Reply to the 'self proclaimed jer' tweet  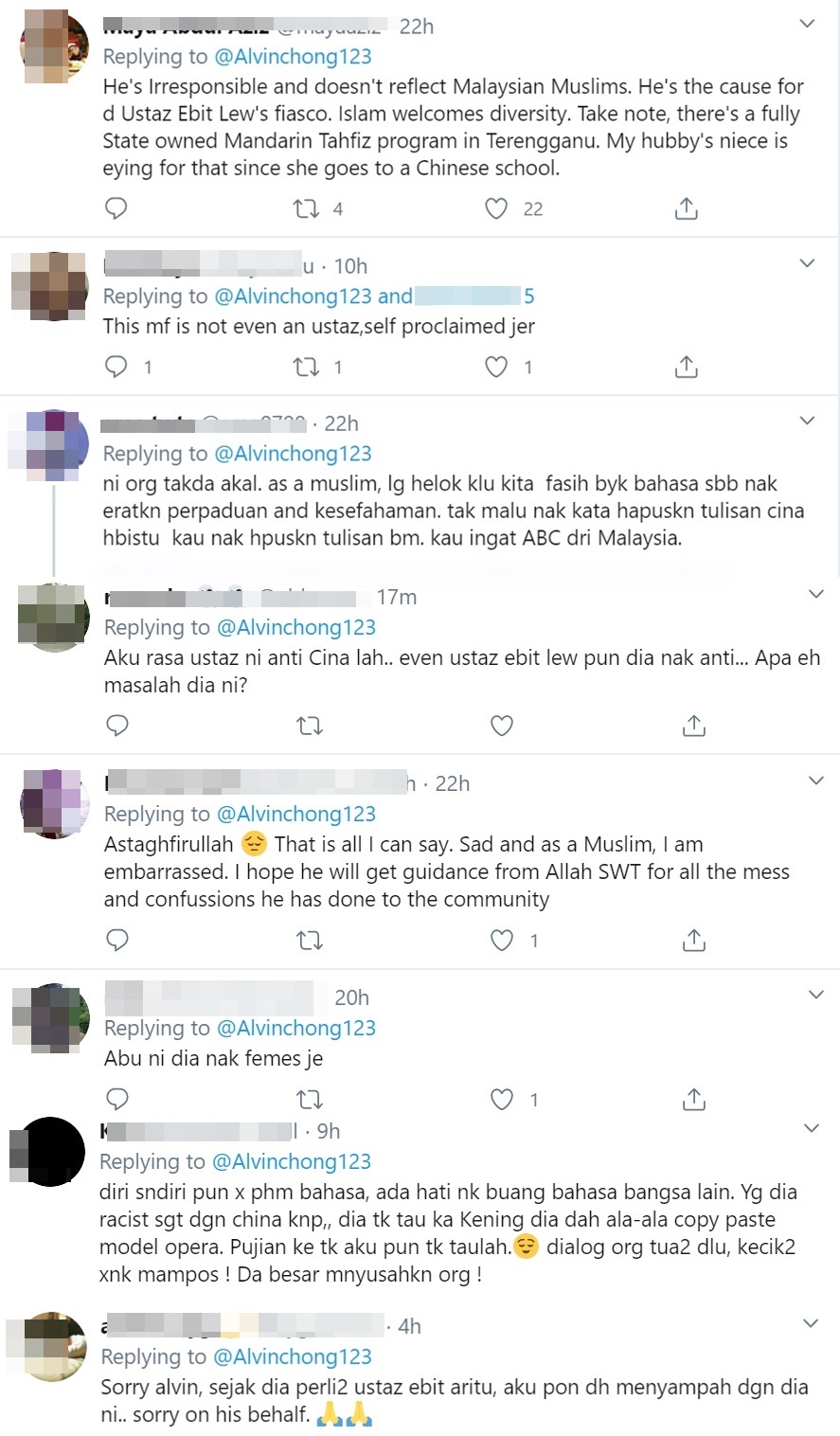(x=116, y=366)
